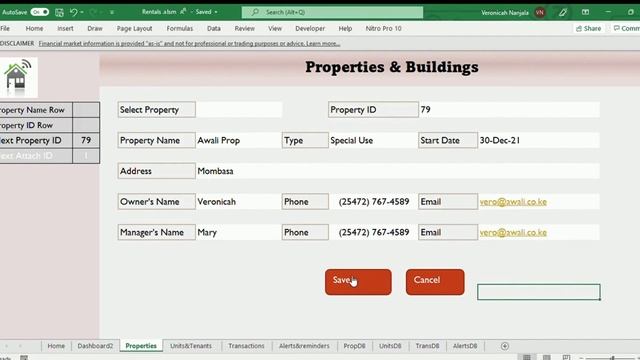Open the Insert ribbon tab
Image resolution: width=640 pixels, height=360 pixels.
click(65, 29)
